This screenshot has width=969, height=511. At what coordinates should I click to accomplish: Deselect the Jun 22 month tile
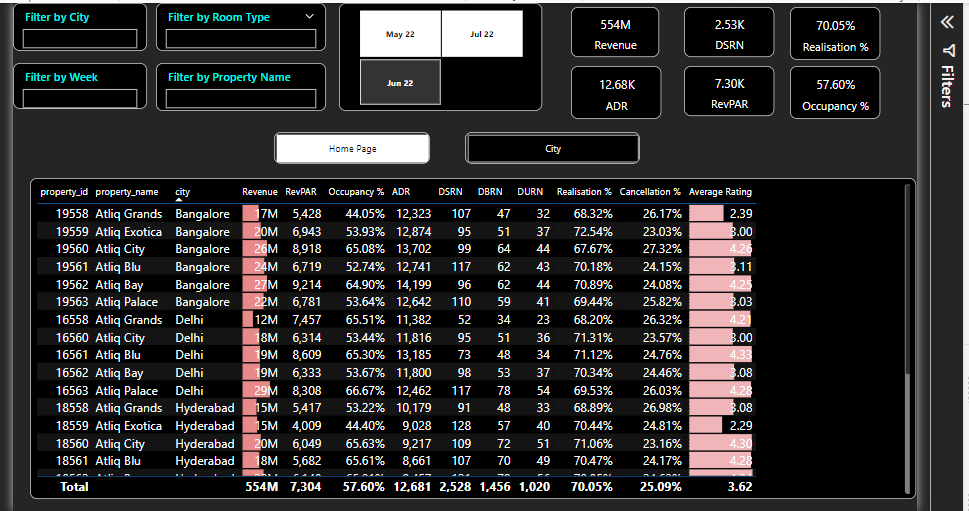(400, 83)
